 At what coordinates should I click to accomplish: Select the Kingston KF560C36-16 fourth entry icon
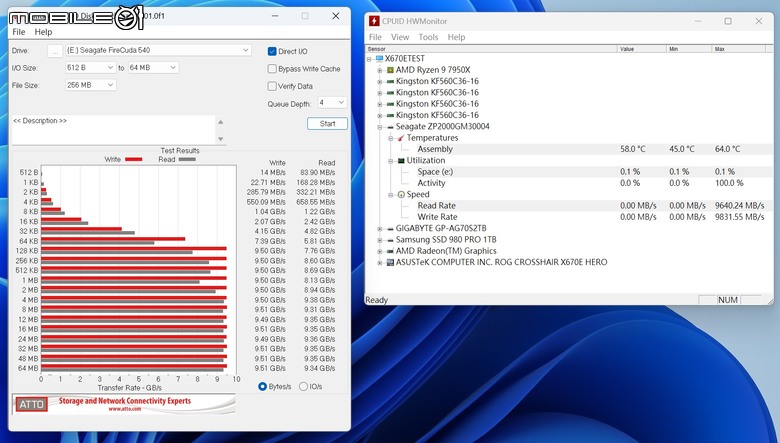click(x=390, y=116)
